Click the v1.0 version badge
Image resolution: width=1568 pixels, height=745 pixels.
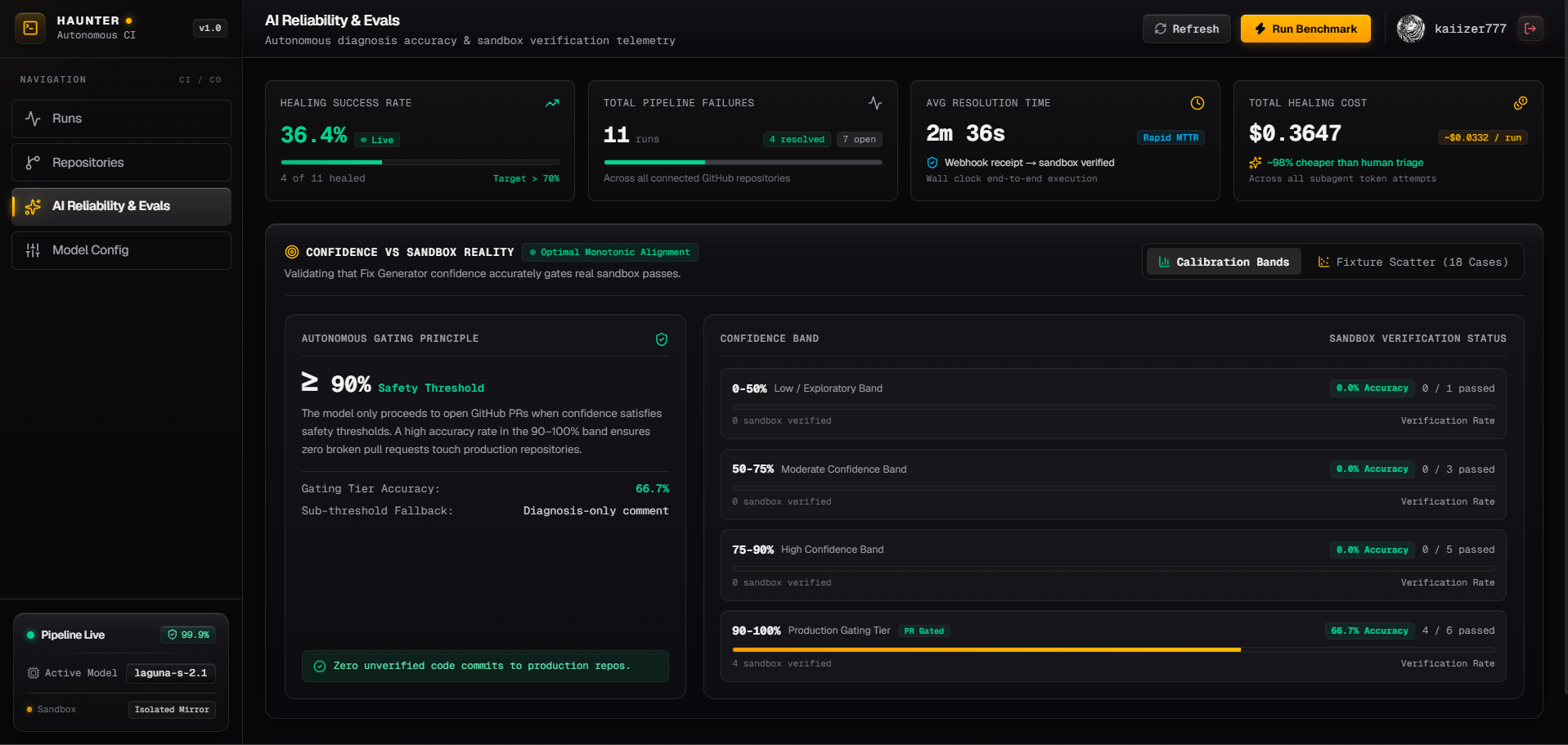[210, 29]
